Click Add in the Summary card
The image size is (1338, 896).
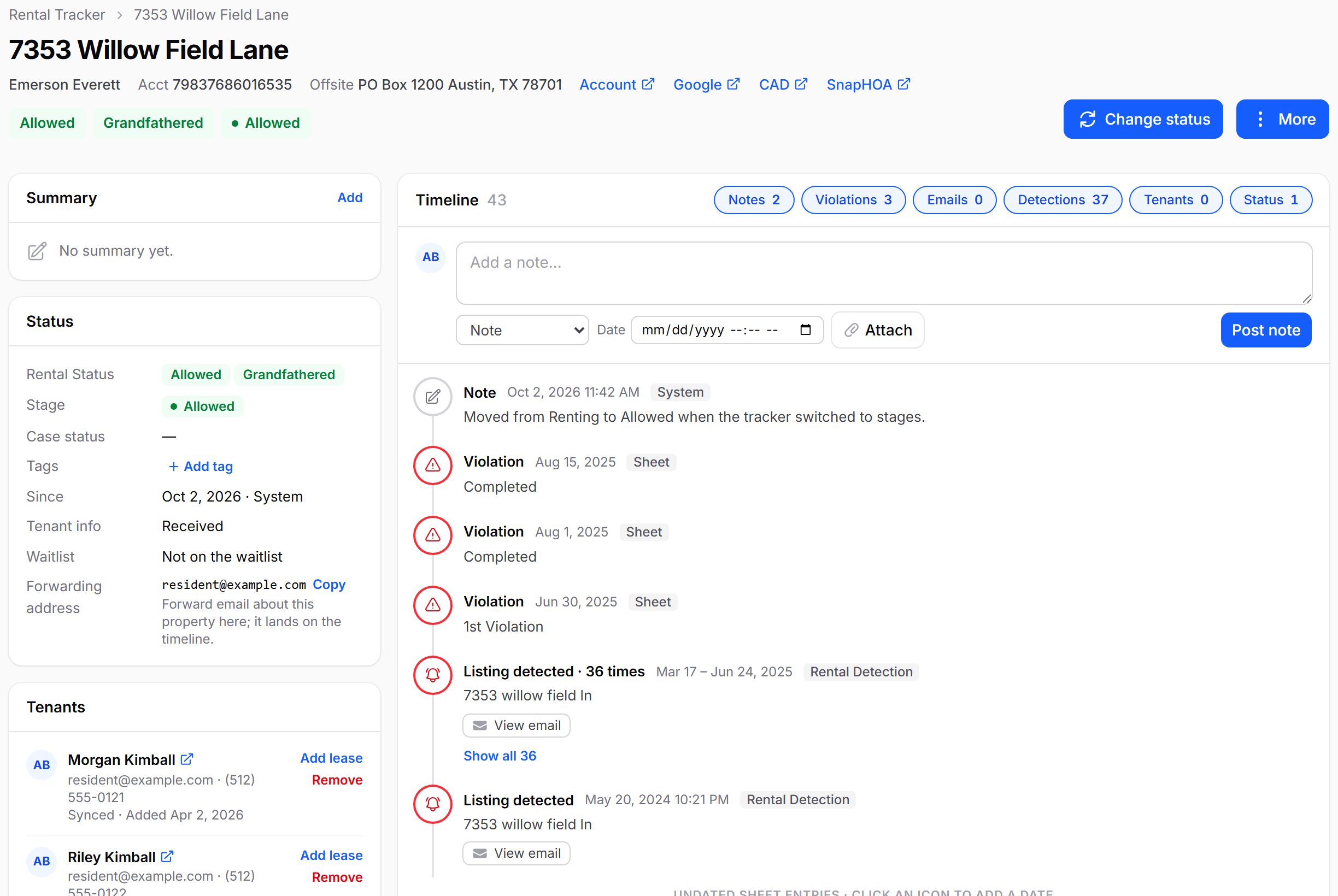(x=350, y=198)
